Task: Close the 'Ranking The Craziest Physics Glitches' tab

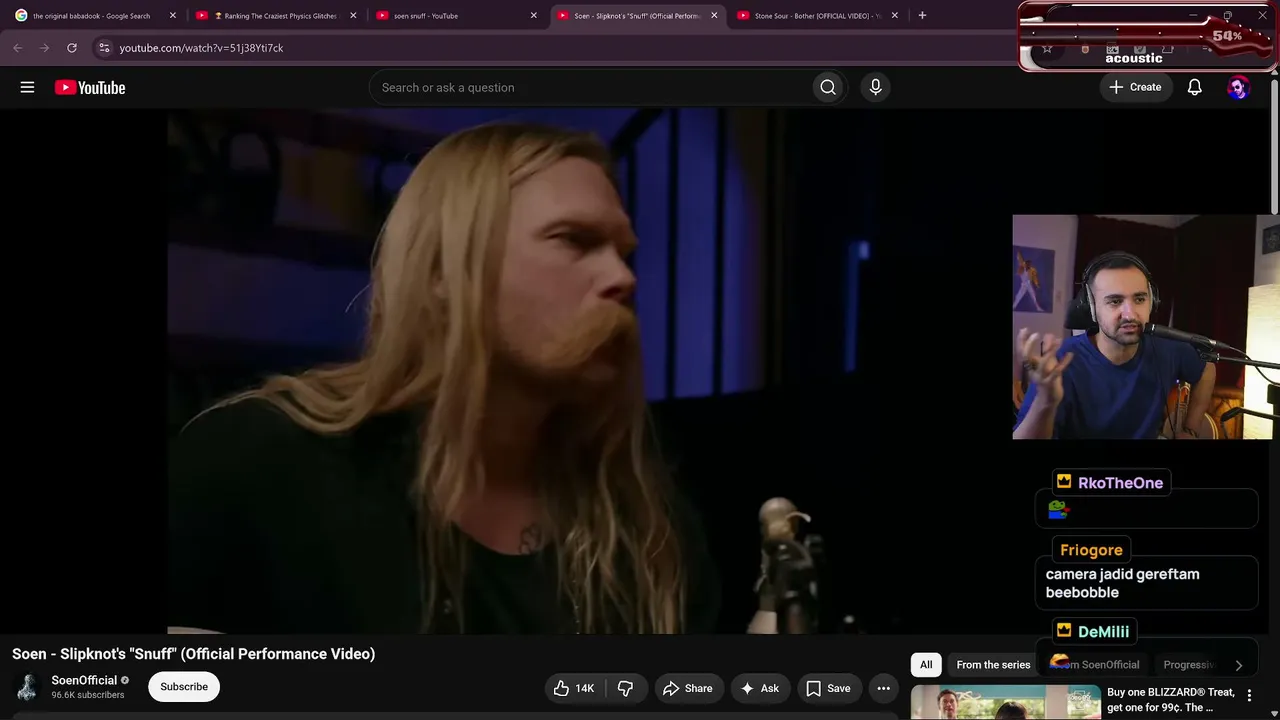Action: pyautogui.click(x=353, y=15)
